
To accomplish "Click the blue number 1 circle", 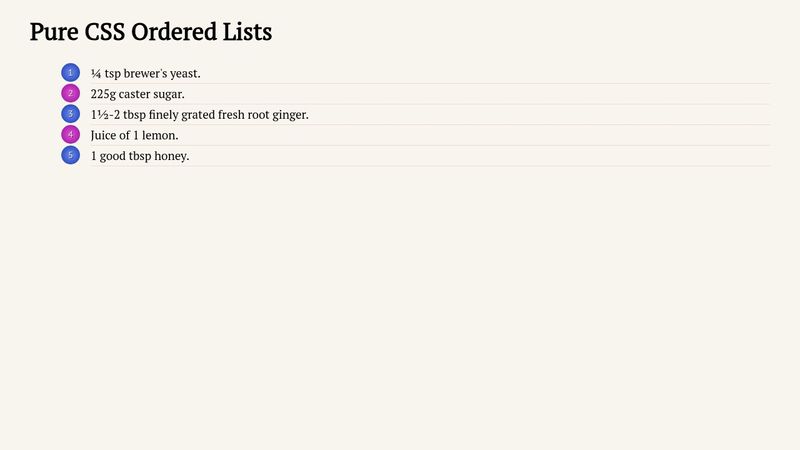I will click(70, 73).
